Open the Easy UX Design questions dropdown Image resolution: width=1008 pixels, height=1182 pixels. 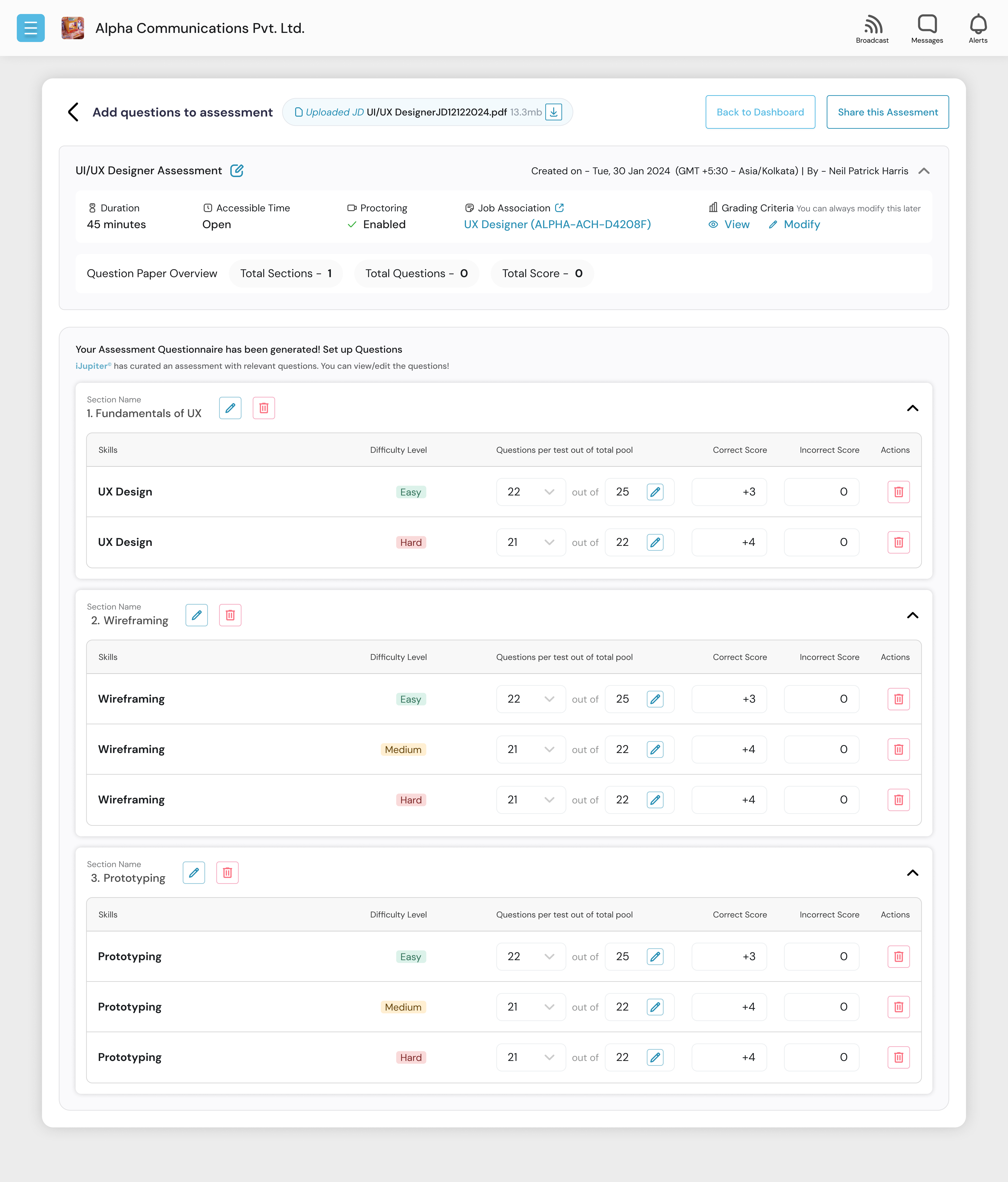pyautogui.click(x=549, y=491)
